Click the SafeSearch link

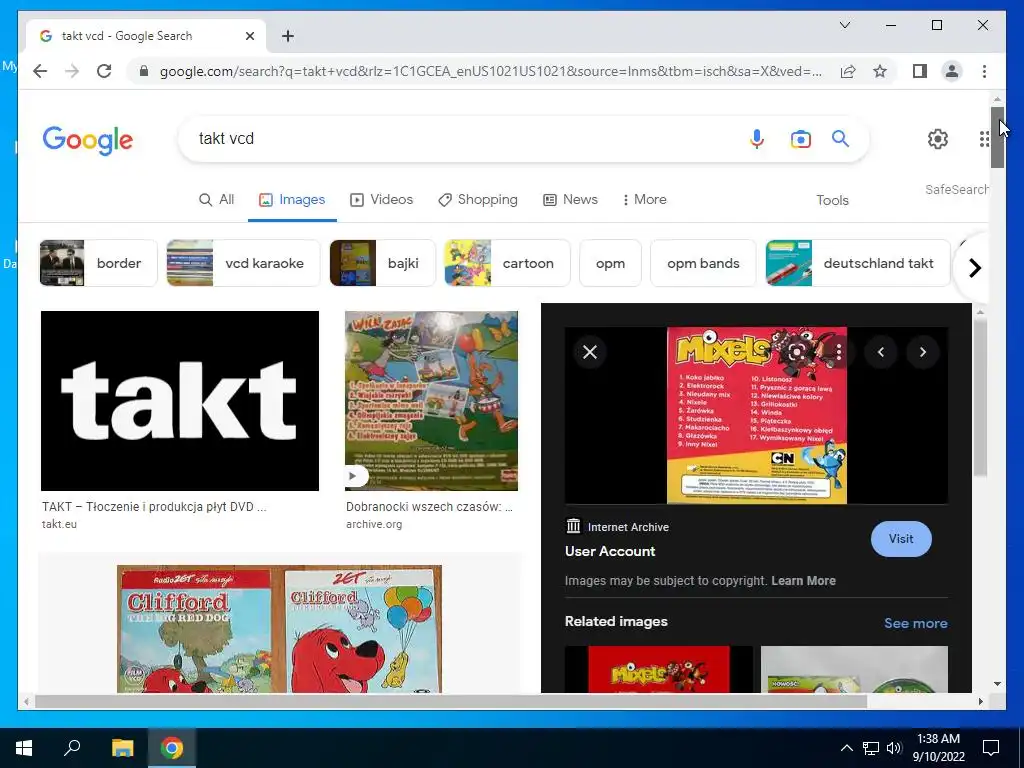click(x=956, y=189)
